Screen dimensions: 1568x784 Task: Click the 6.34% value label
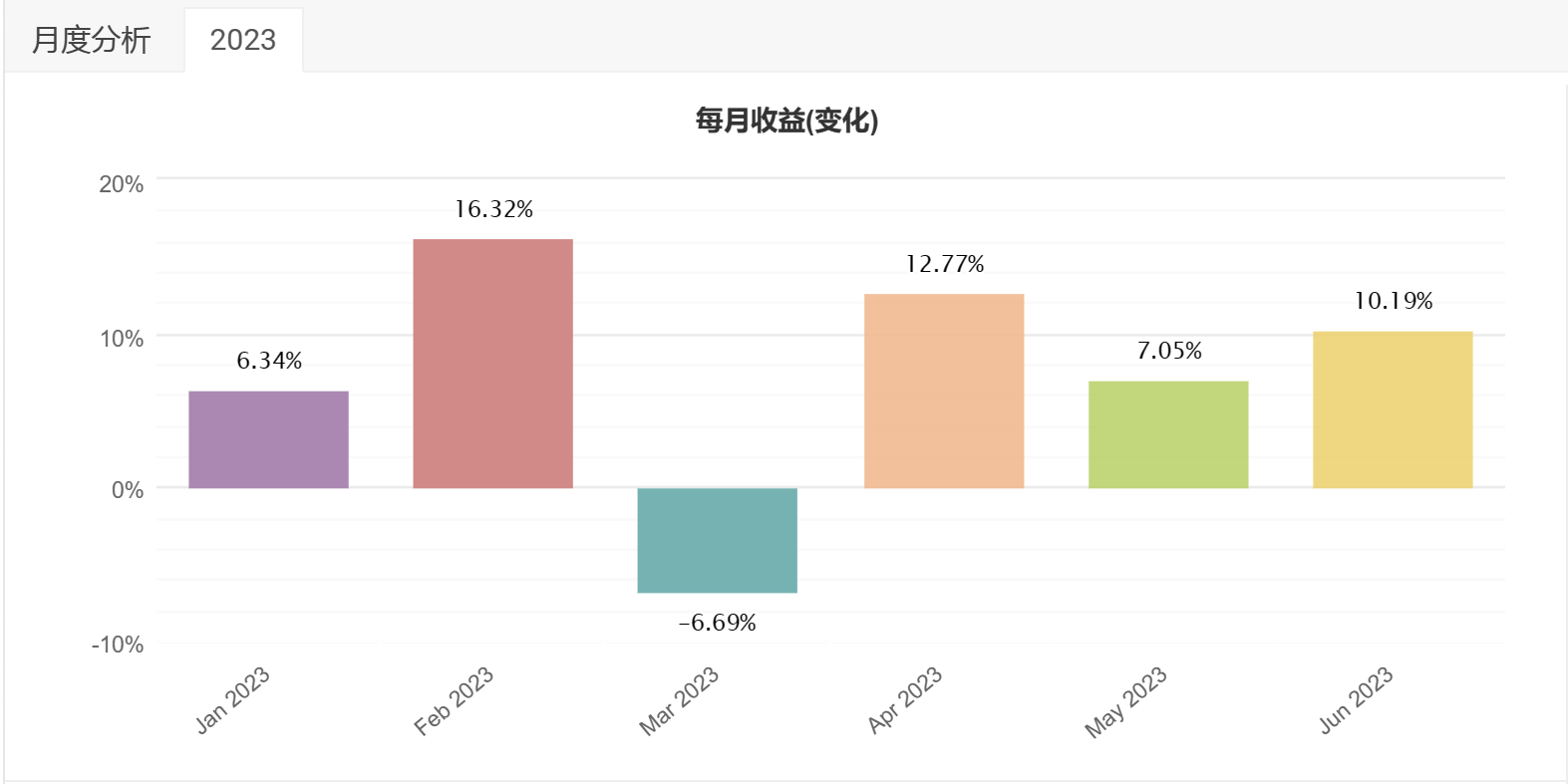click(x=269, y=361)
